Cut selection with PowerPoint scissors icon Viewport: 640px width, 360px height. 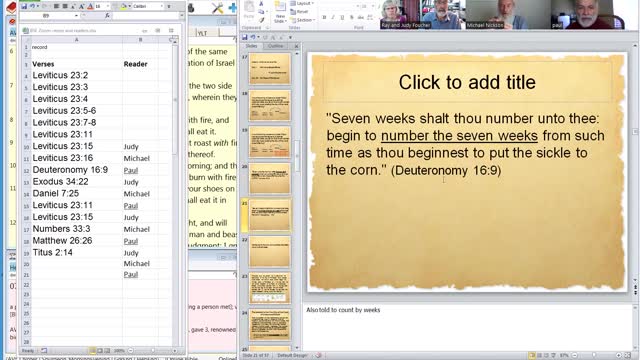[x=261, y=4]
